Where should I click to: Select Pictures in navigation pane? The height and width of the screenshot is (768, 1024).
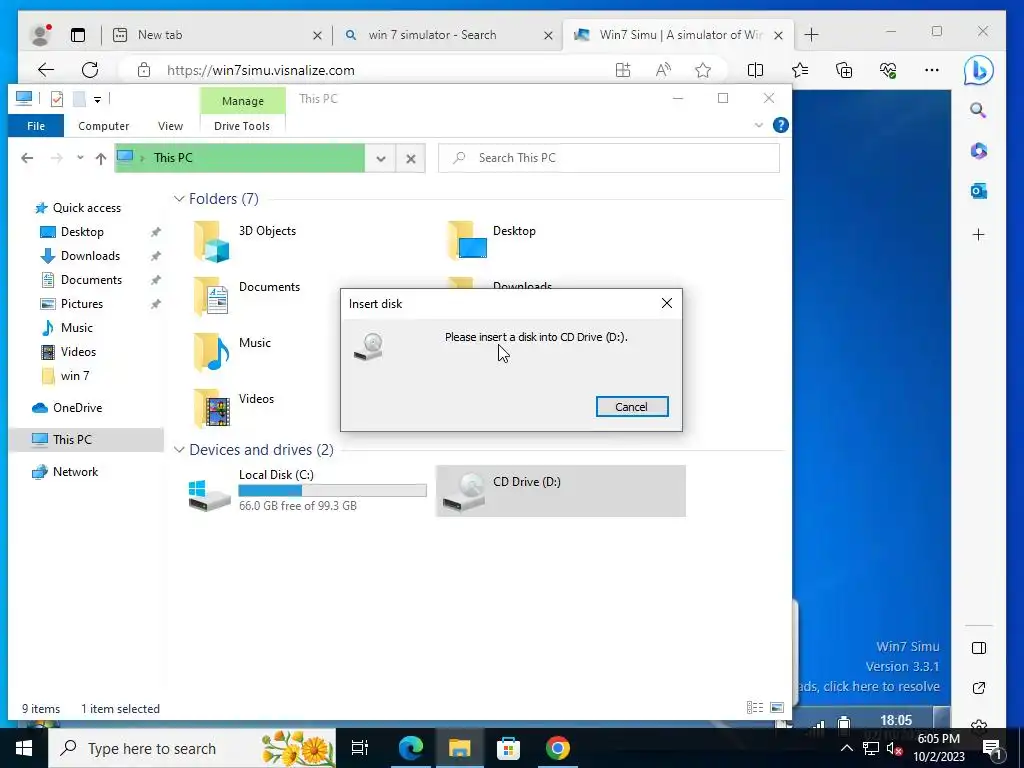[82, 304]
